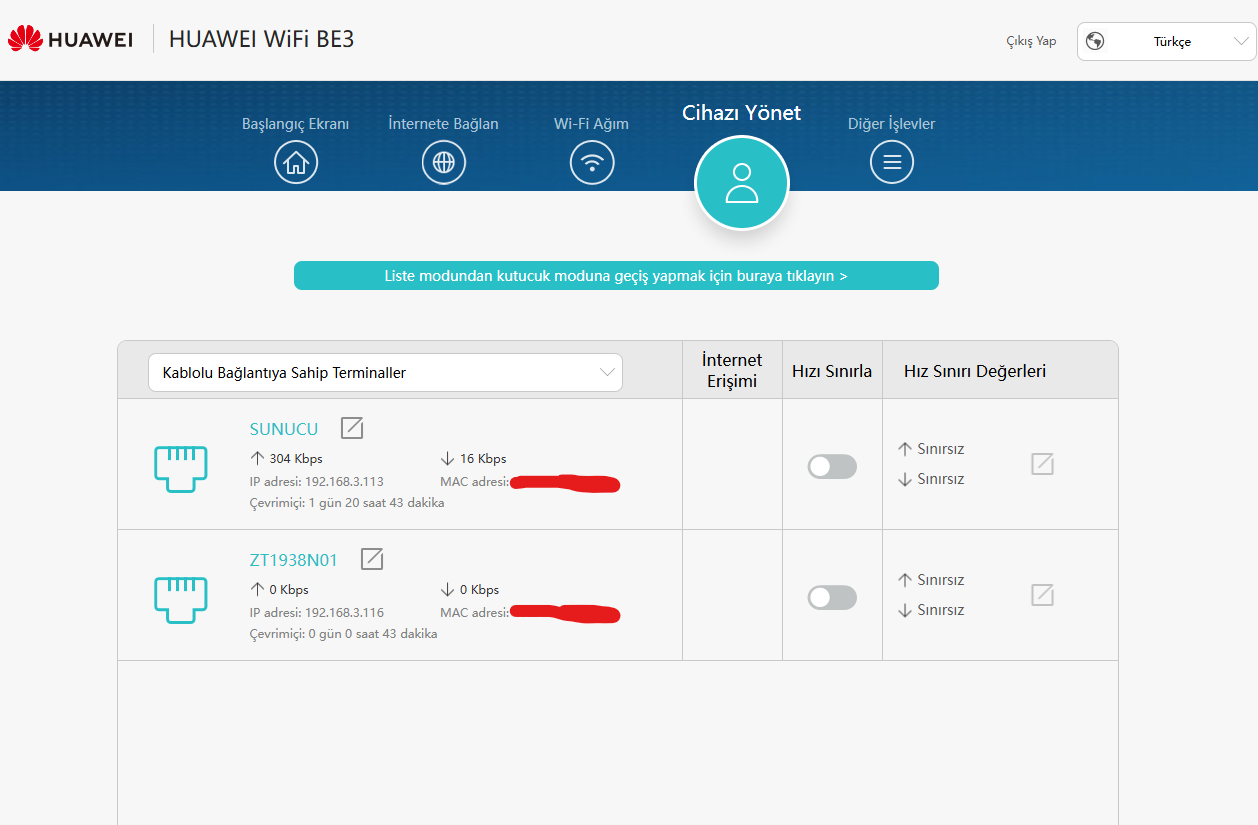Select the Başlangıç Ekranı tab label

[x=296, y=124]
